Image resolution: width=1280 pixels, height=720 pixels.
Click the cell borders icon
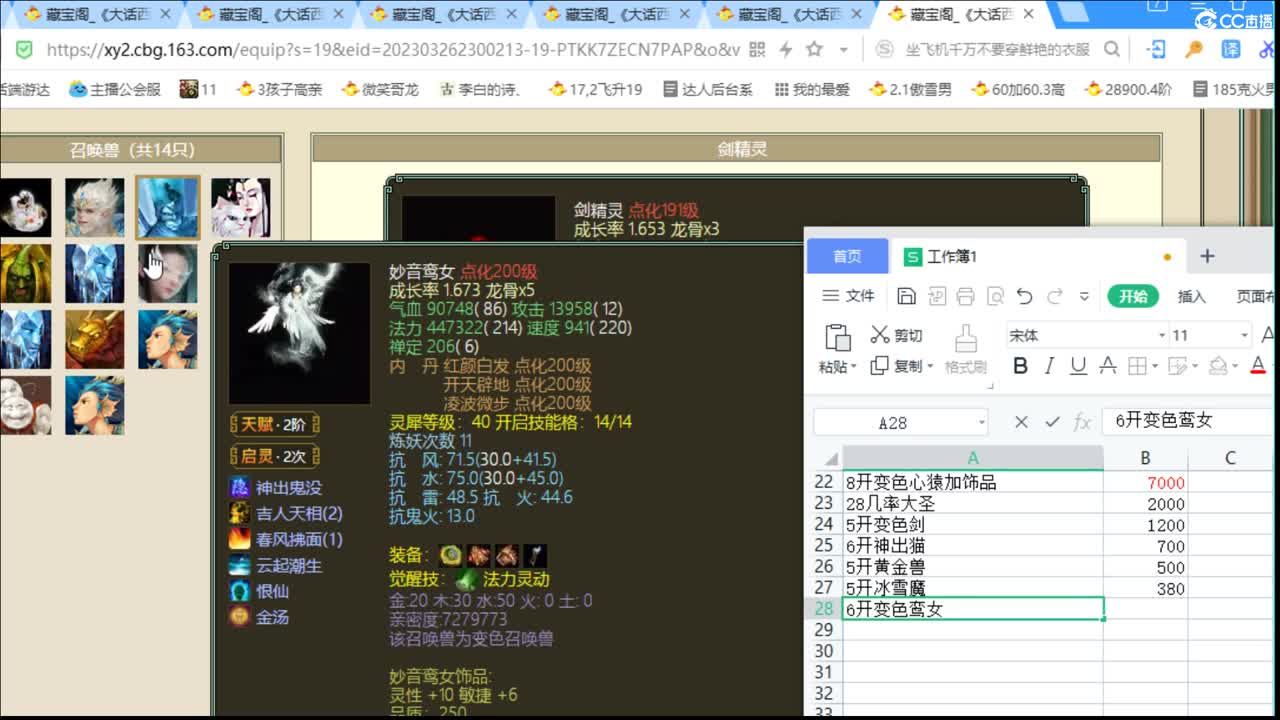[1138, 366]
